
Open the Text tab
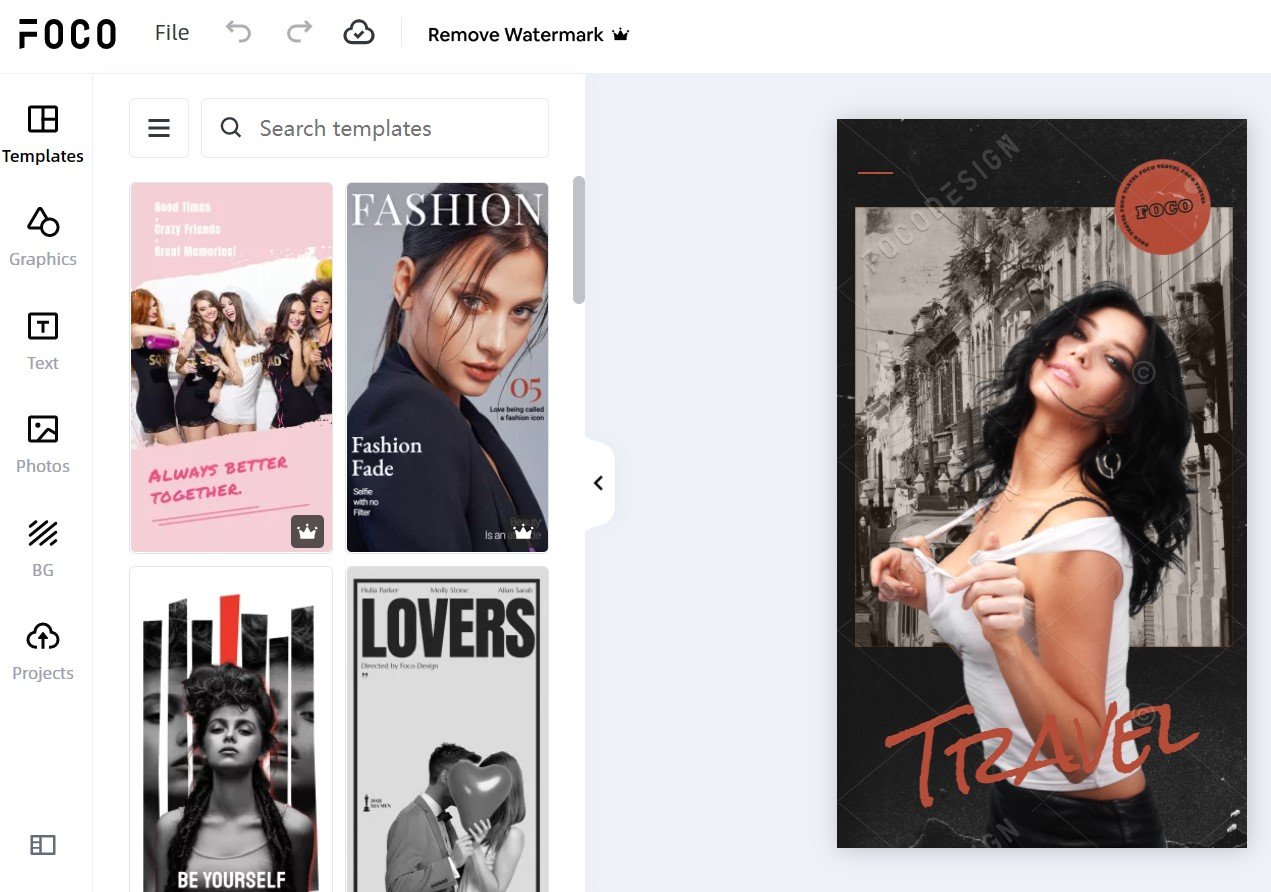pos(43,341)
